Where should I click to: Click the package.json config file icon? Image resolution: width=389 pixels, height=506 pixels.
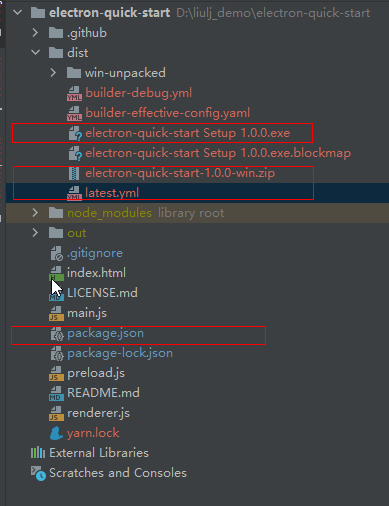pos(57,333)
